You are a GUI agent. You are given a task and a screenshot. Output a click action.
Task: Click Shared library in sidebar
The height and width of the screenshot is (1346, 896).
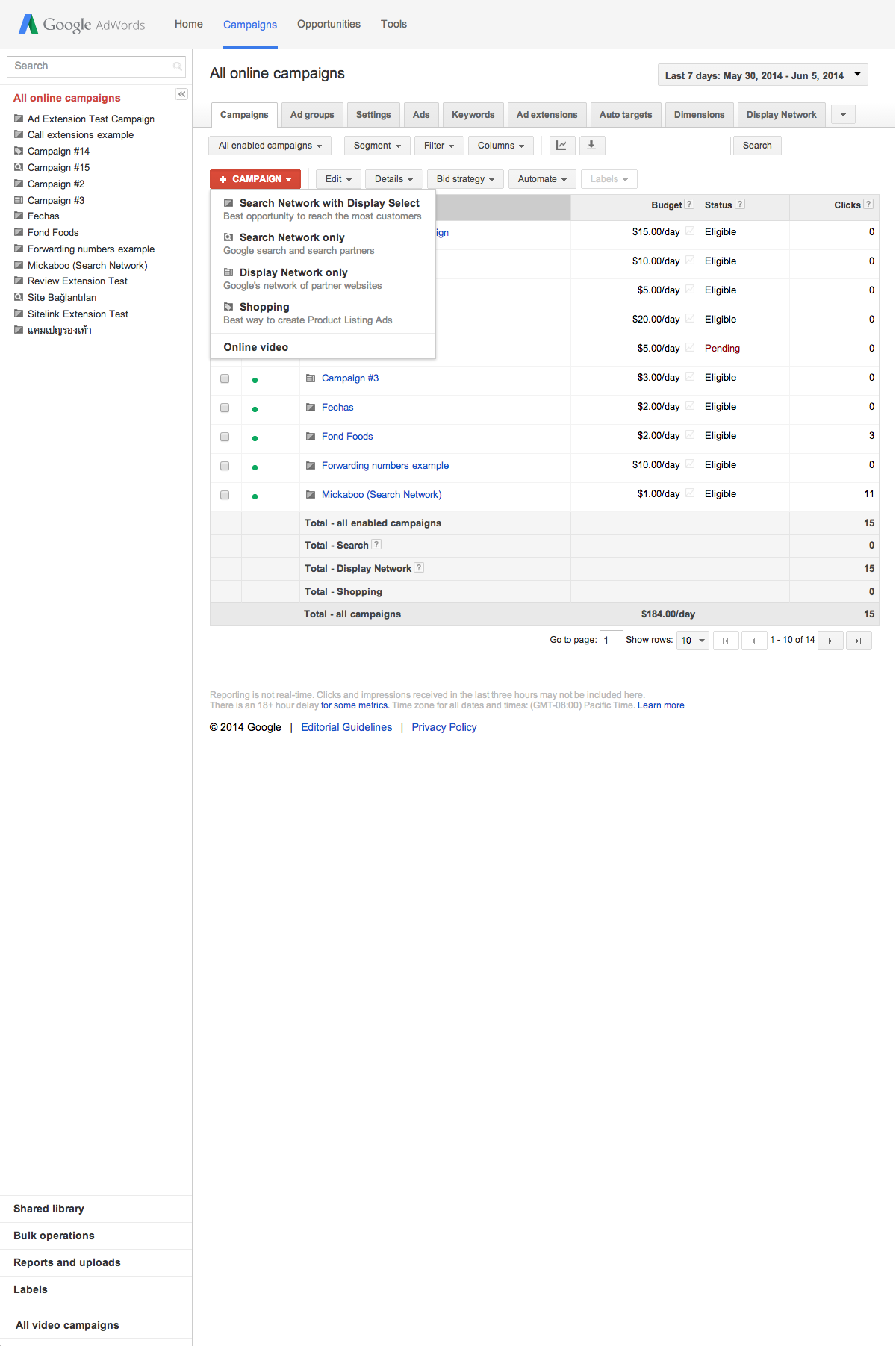pyautogui.click(x=49, y=1209)
